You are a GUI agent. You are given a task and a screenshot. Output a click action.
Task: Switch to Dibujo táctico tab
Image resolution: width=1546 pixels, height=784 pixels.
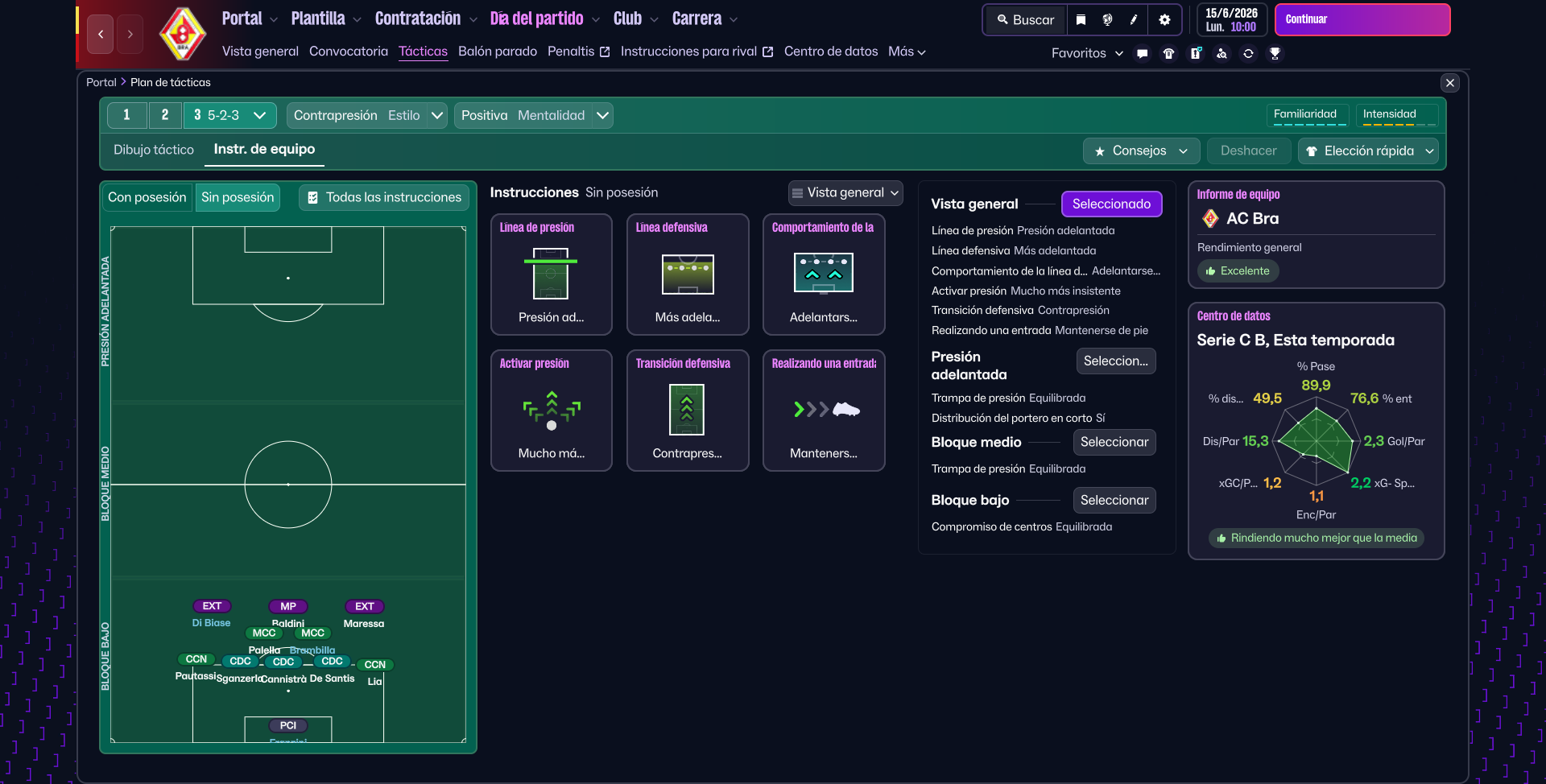tap(154, 150)
